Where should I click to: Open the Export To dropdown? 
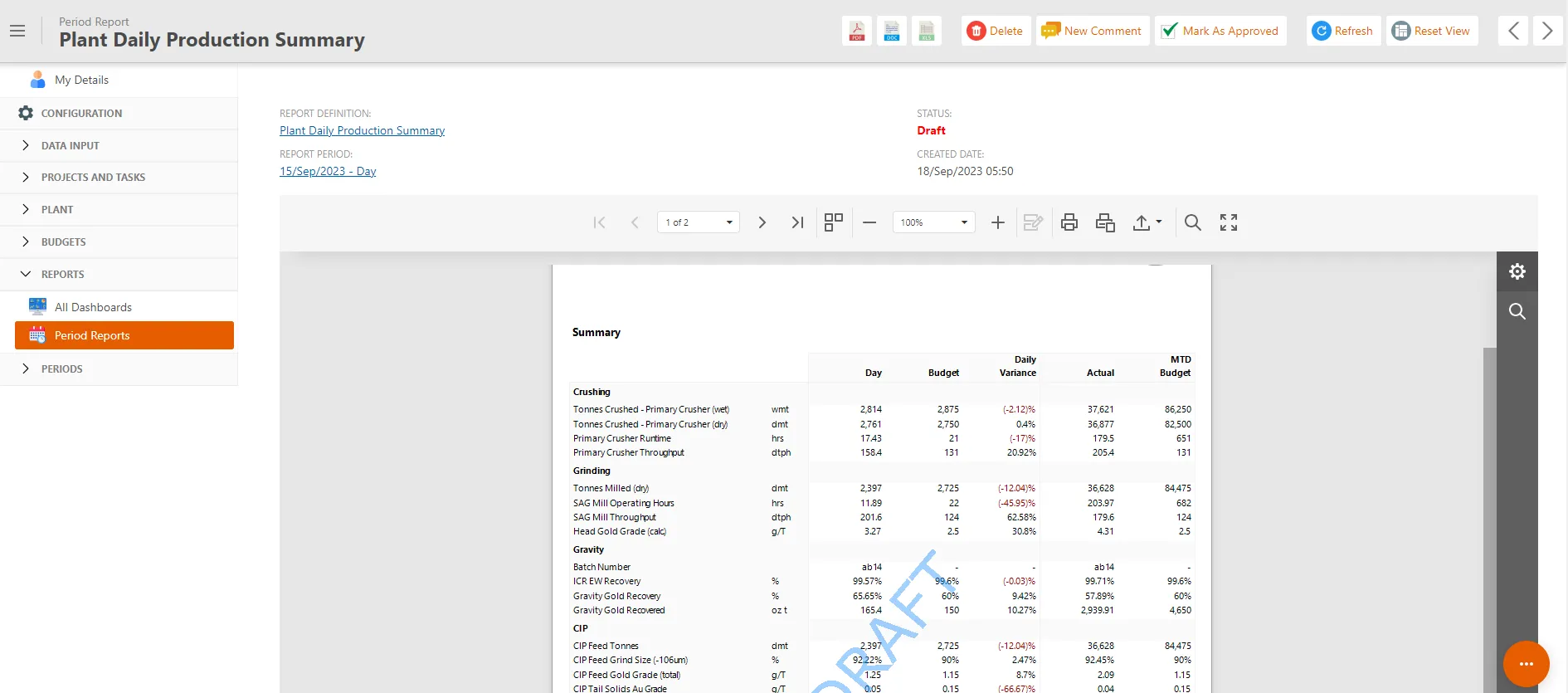1147,222
